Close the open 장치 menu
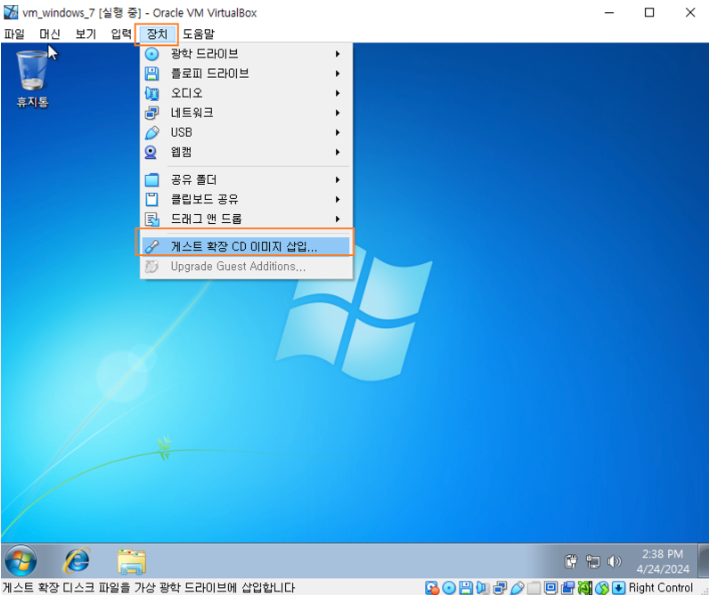 [x=157, y=34]
